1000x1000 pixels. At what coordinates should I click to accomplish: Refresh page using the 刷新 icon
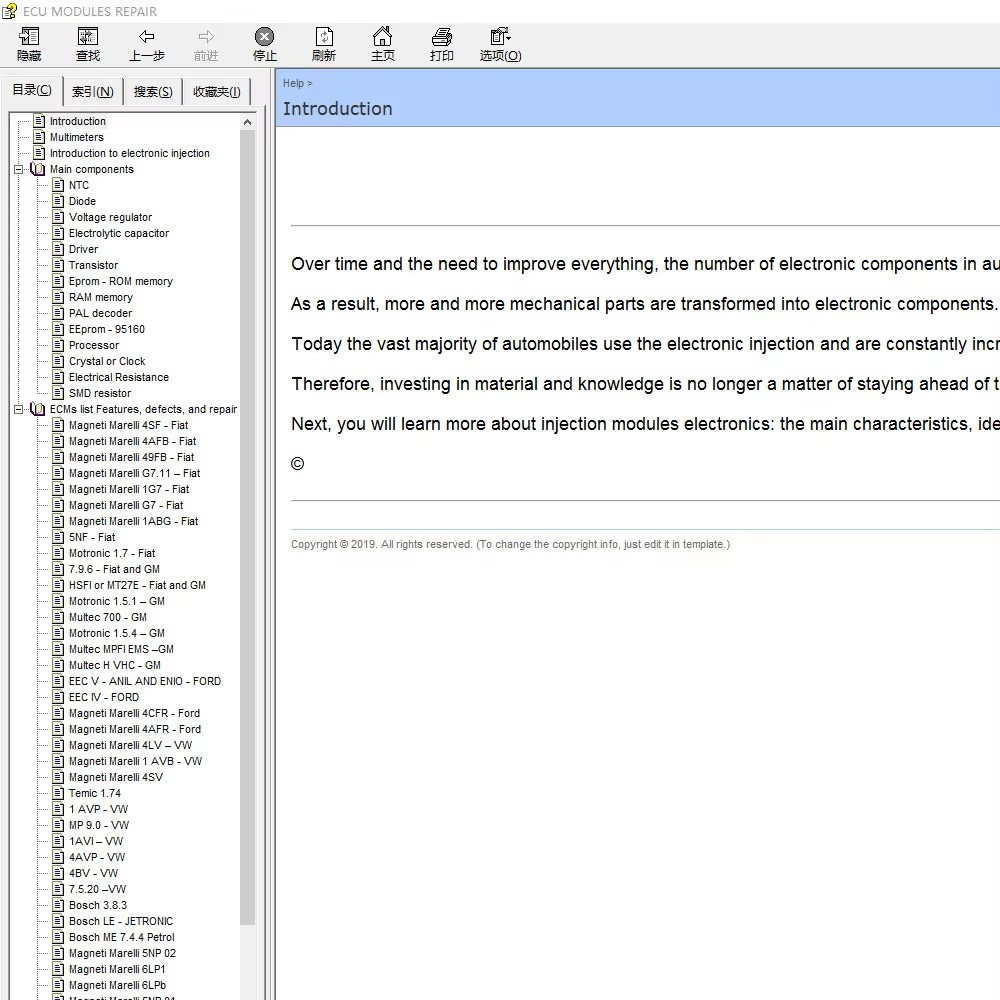tap(324, 44)
